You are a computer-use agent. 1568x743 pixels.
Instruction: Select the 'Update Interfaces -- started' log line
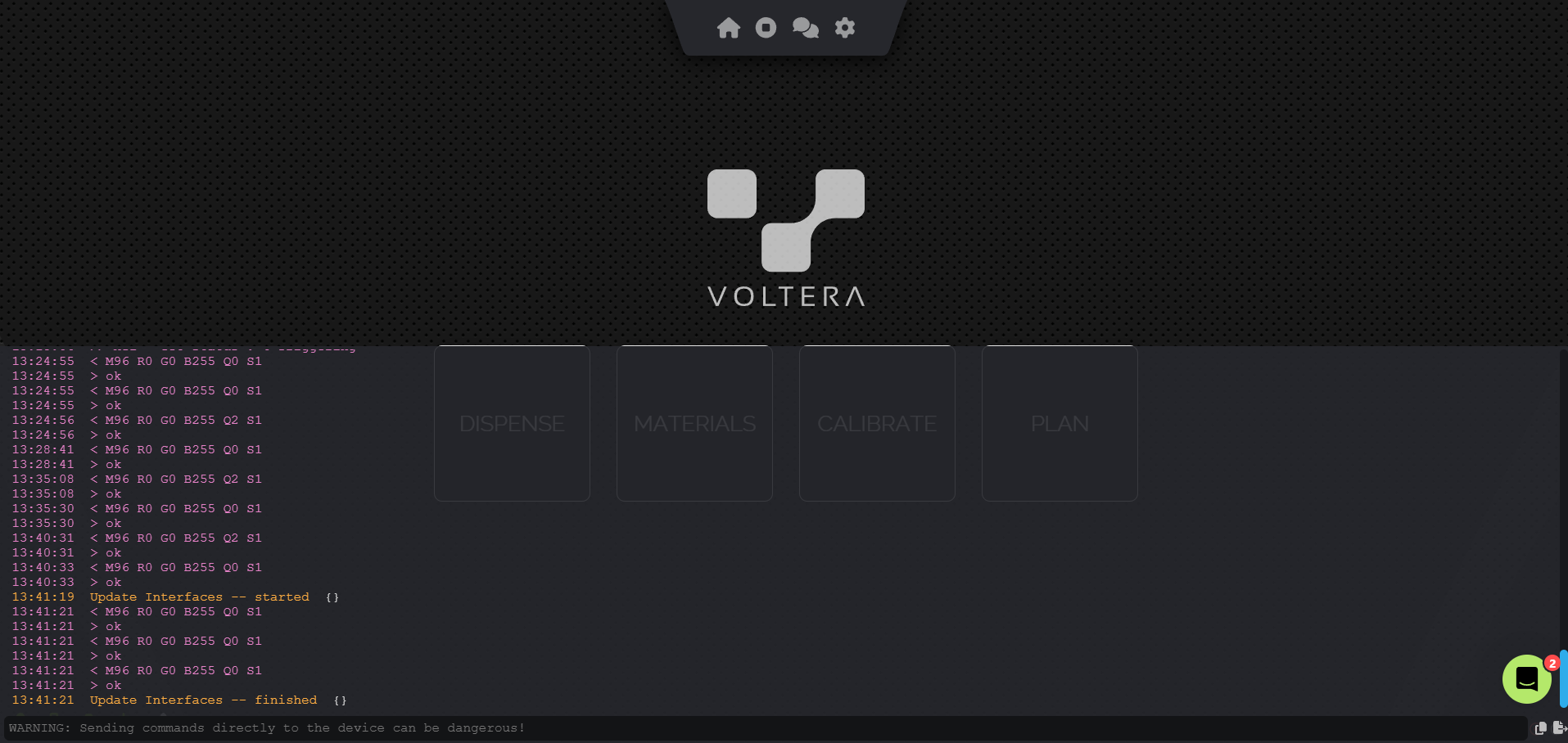click(x=175, y=597)
